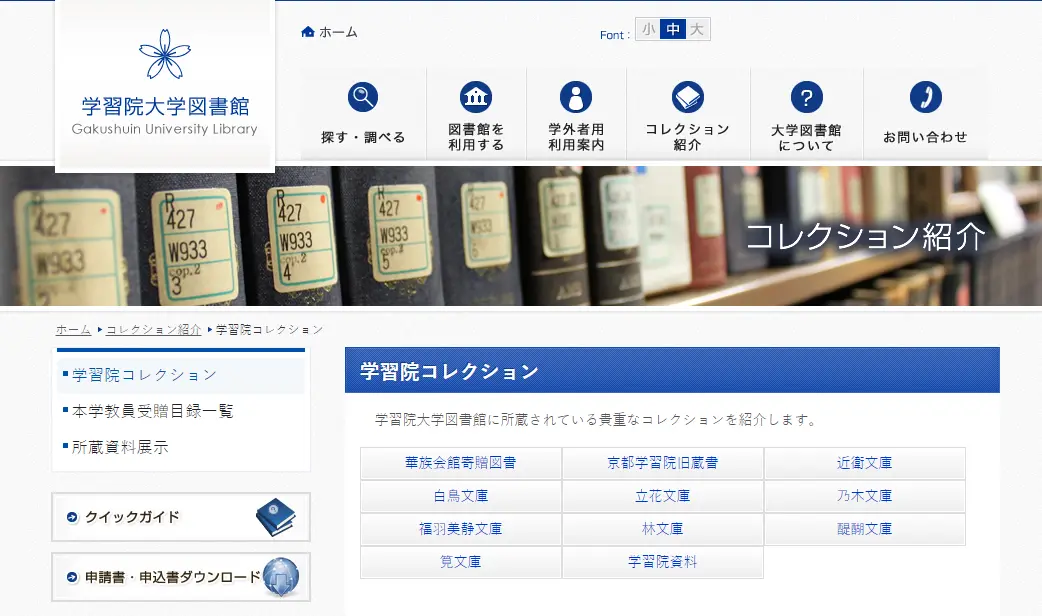Click the question mark icon
Viewport: 1042px width, 616px height.
click(807, 97)
